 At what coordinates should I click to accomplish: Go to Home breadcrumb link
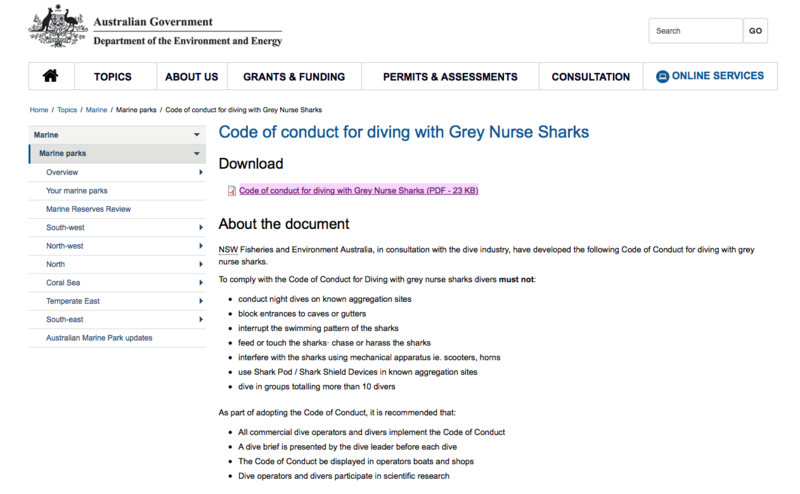(x=39, y=110)
